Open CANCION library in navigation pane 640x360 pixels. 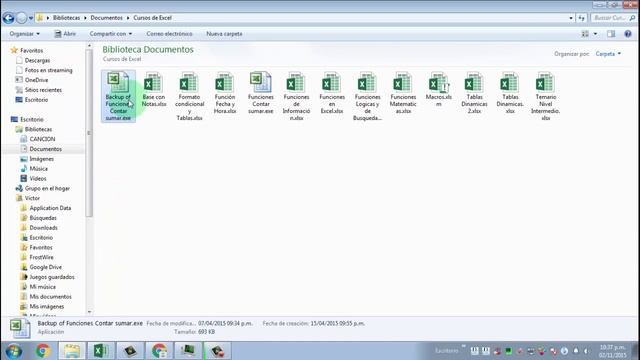coord(42,139)
